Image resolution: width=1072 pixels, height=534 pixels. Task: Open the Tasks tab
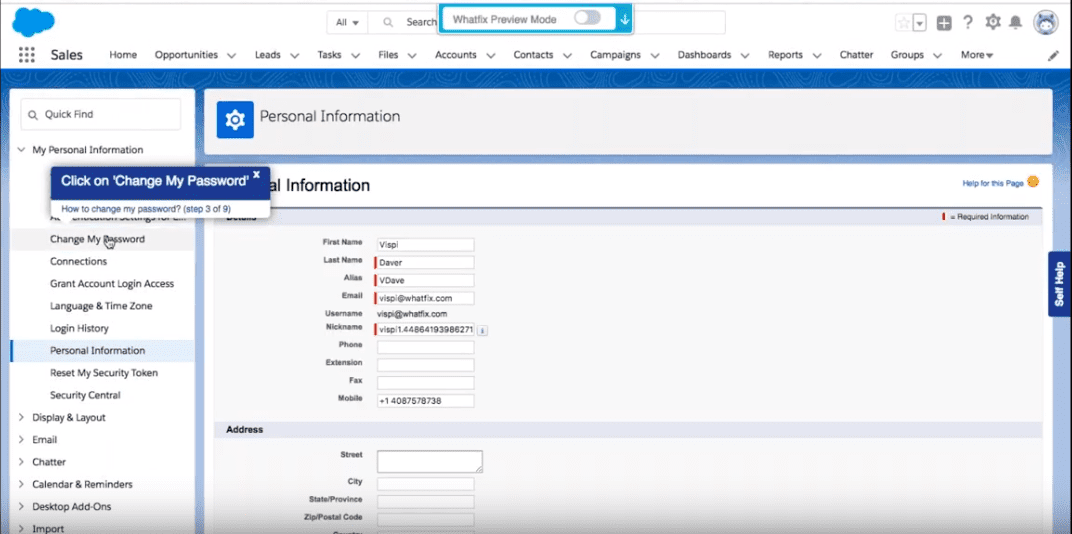point(330,55)
